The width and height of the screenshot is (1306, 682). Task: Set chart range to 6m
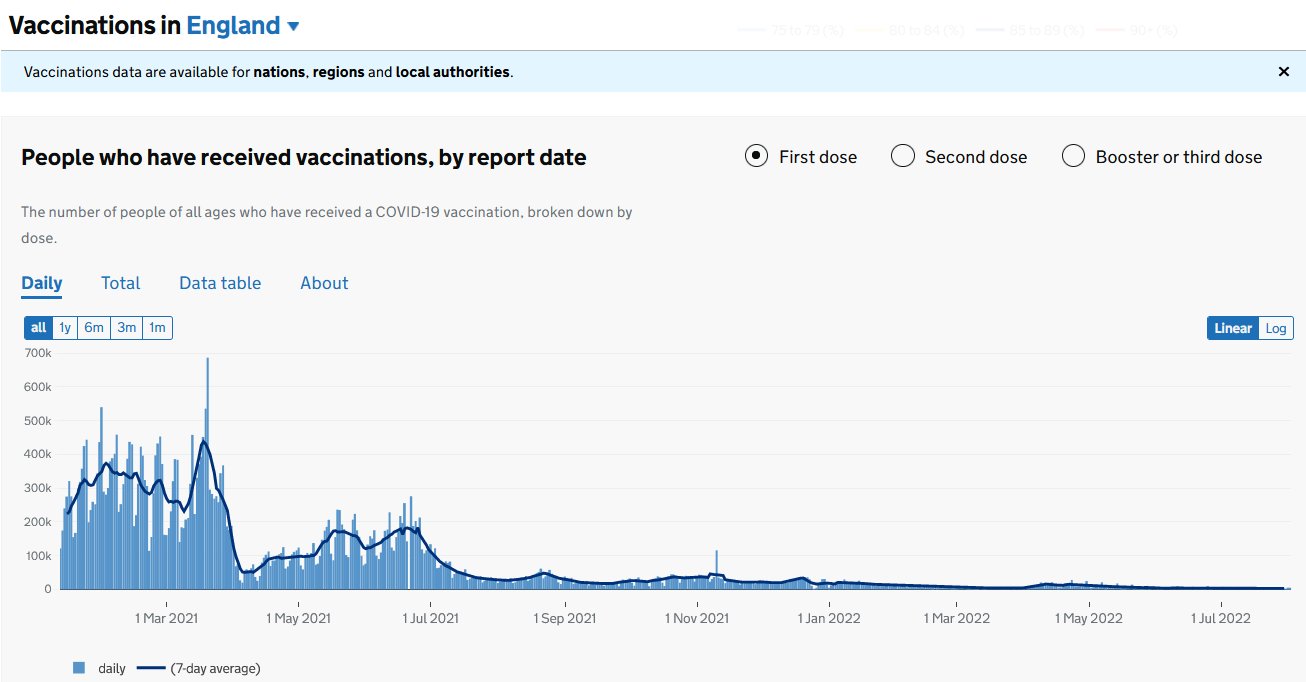pos(94,328)
